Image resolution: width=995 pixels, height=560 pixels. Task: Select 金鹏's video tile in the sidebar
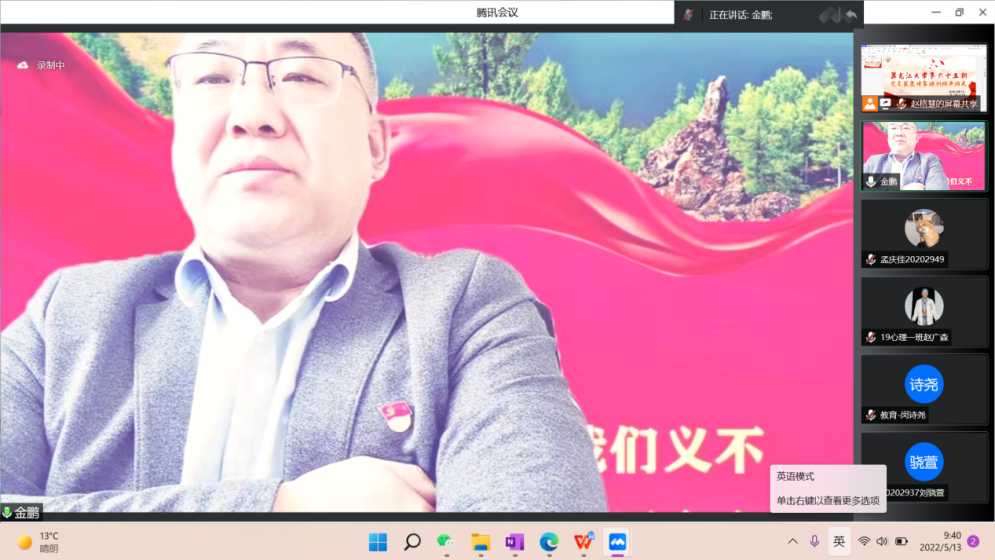pos(923,155)
